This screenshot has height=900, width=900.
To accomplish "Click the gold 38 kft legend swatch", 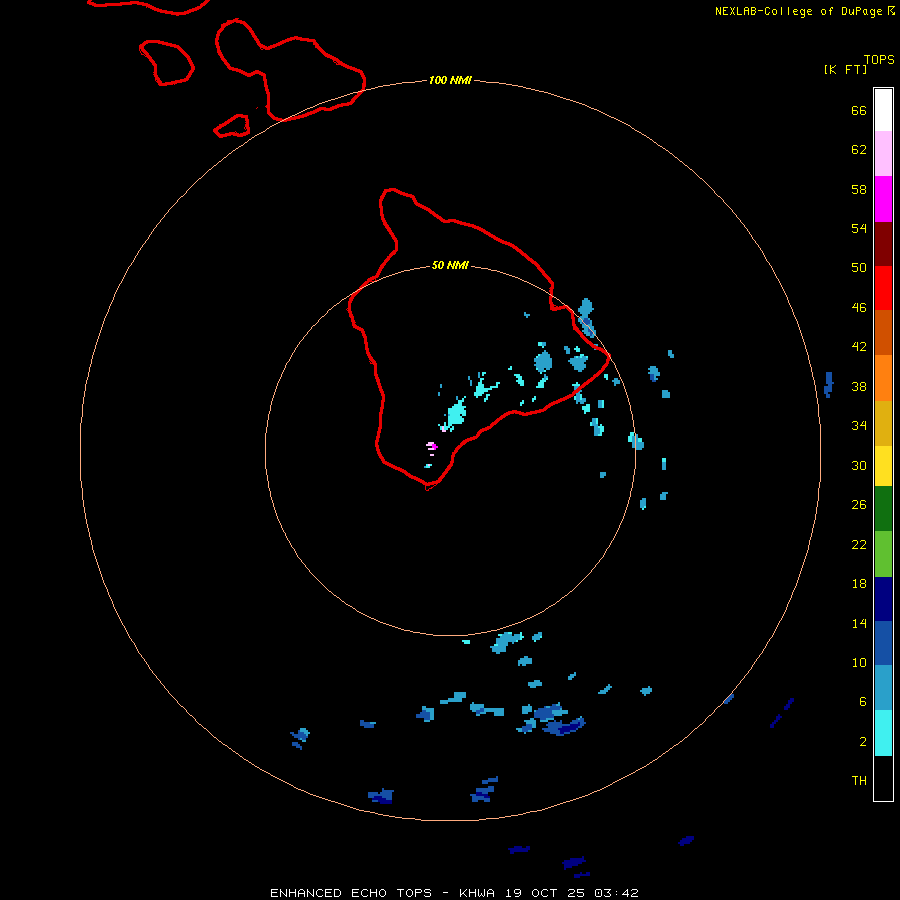I will pos(883,424).
